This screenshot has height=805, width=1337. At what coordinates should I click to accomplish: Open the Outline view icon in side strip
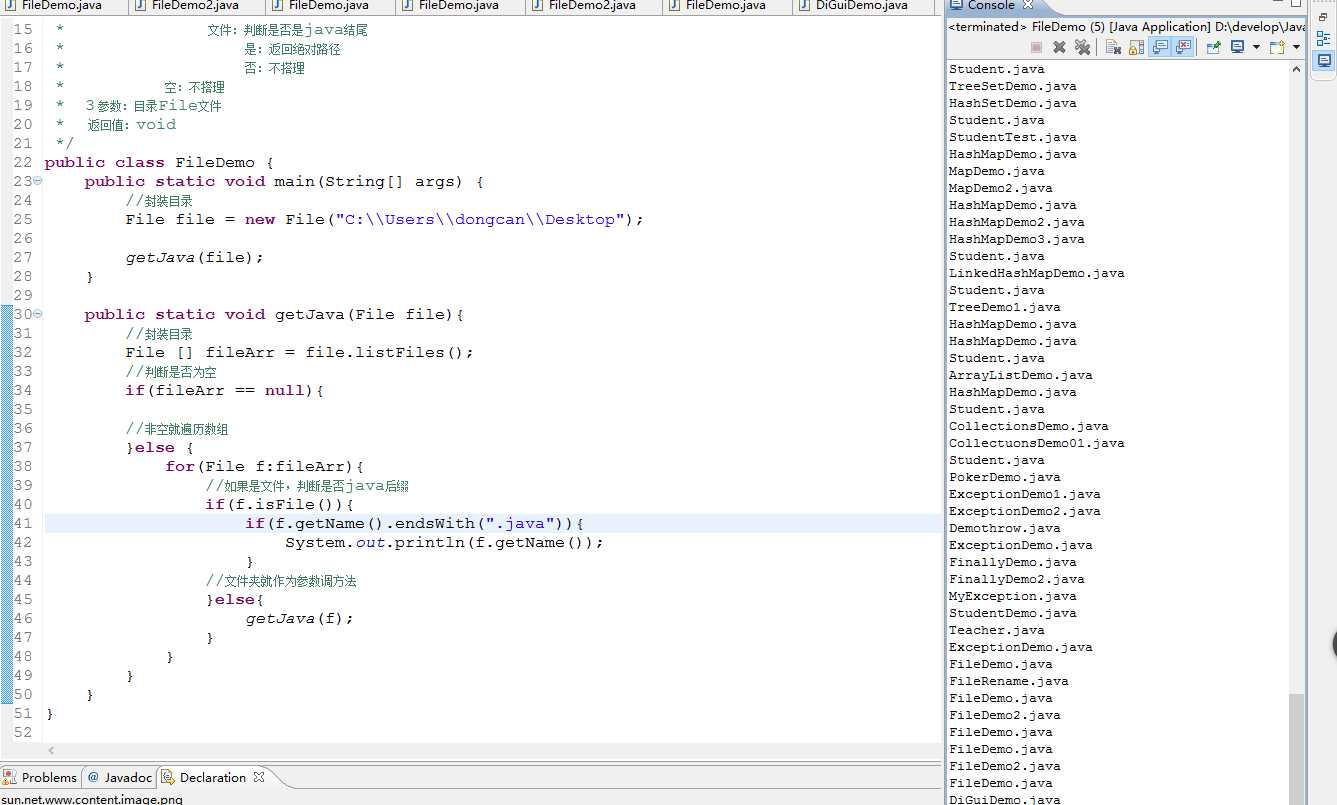[1322, 39]
